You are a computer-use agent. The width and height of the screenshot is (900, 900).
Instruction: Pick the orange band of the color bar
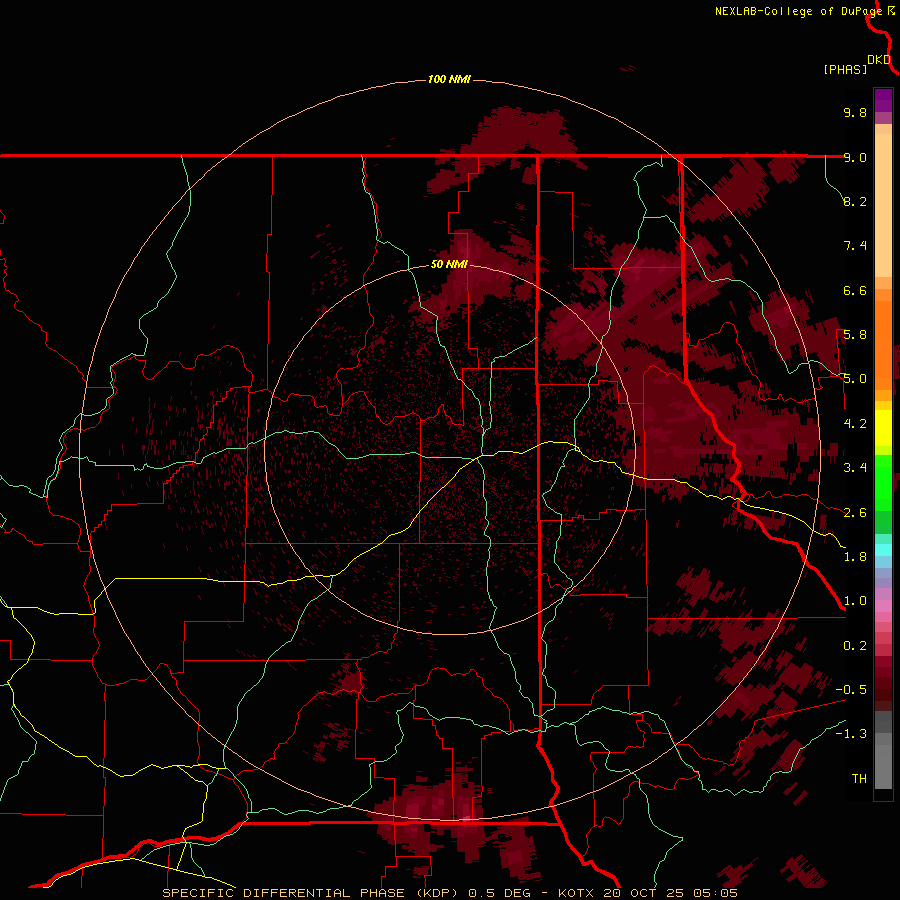(883, 344)
